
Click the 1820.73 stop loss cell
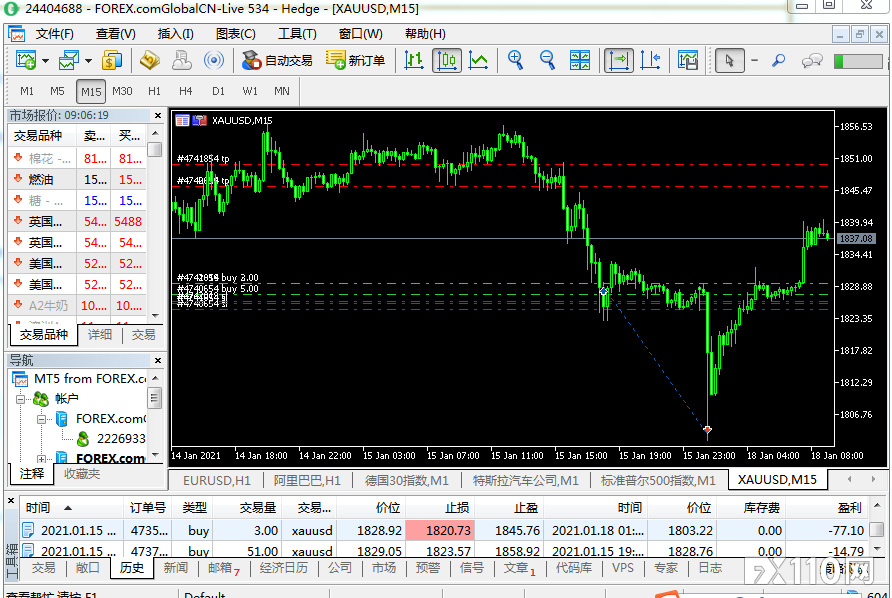coord(440,531)
